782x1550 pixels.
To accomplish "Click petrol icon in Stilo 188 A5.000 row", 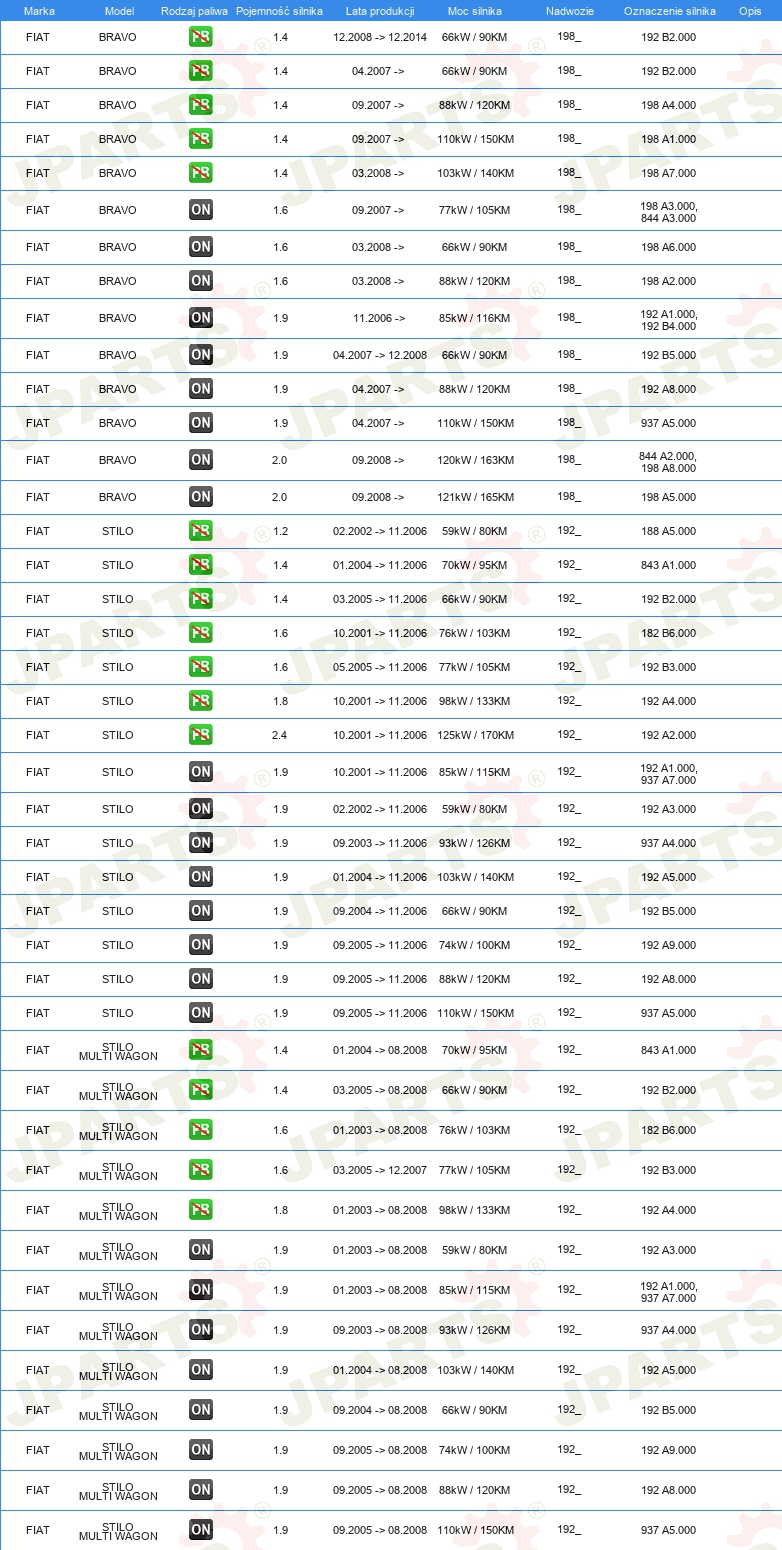I will [x=201, y=531].
